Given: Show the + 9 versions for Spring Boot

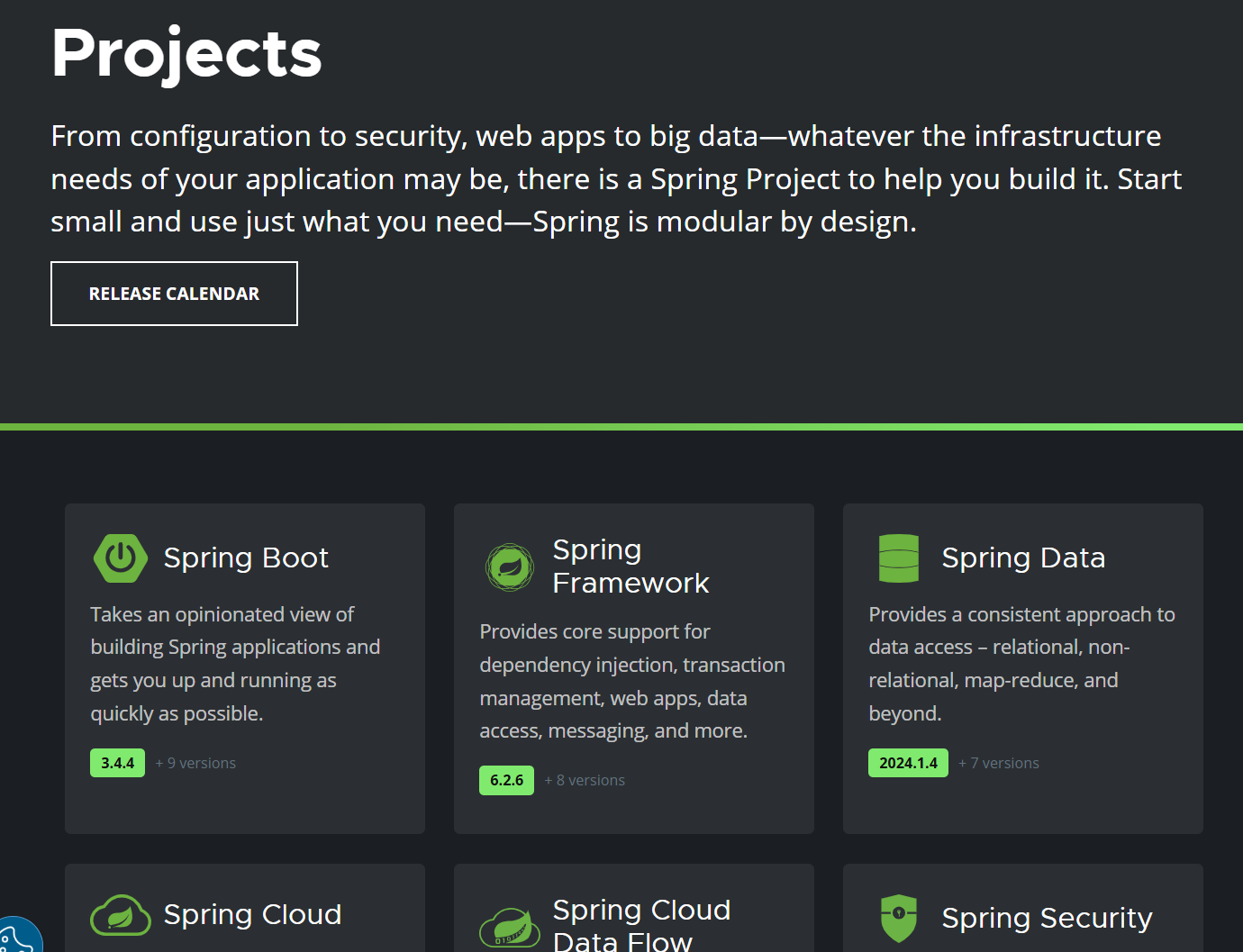Looking at the screenshot, I should pyautogui.click(x=195, y=763).
